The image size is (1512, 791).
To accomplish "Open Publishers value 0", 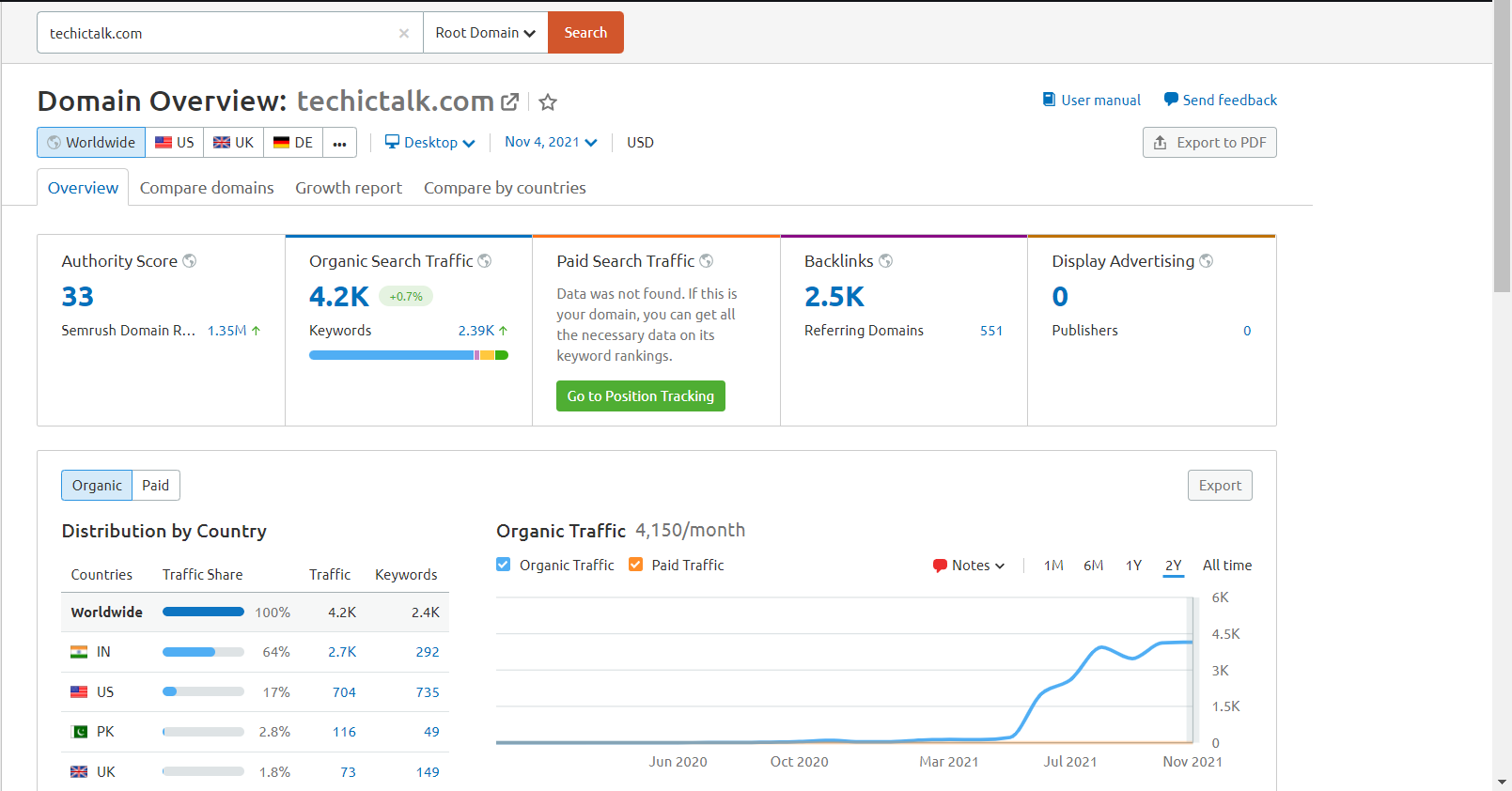I will [x=1247, y=331].
